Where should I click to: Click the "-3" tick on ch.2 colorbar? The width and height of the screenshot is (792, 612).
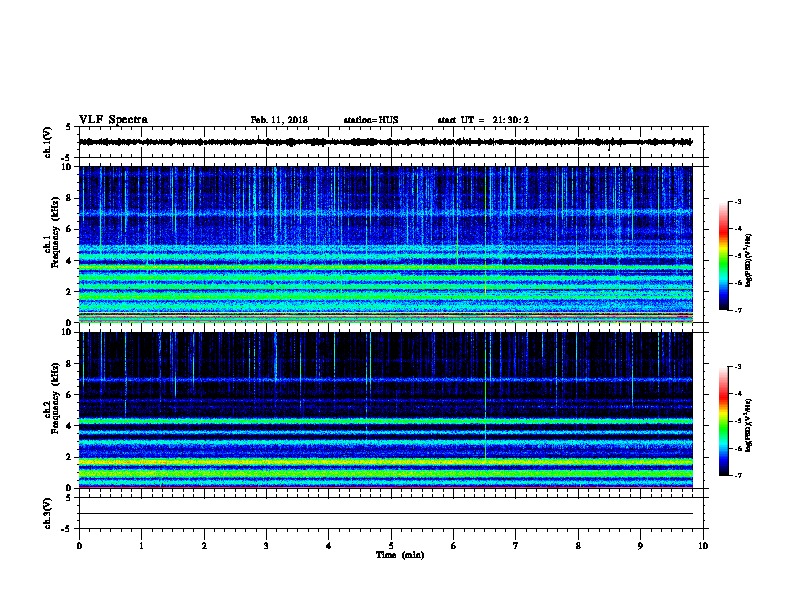tap(737, 367)
